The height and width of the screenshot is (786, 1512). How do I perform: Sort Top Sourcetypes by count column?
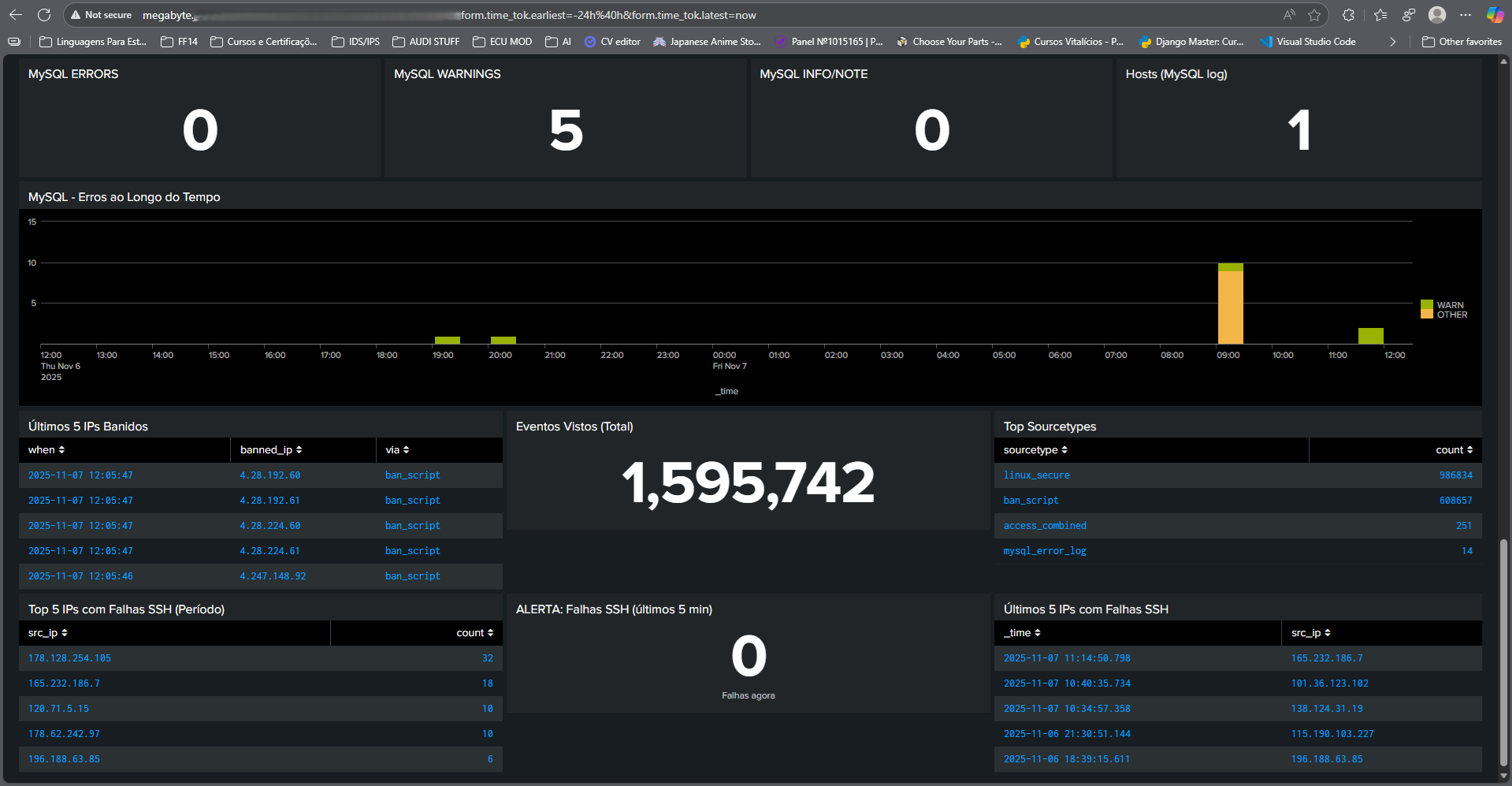point(1454,450)
